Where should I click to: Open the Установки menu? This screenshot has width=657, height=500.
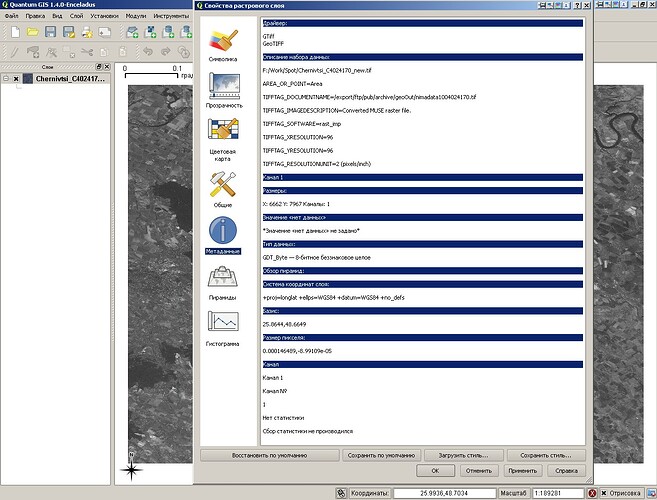click(104, 16)
